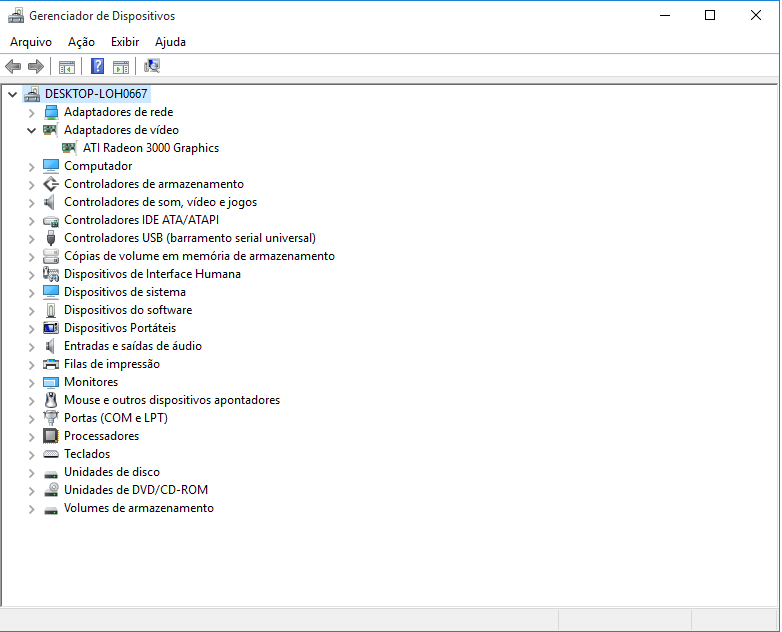Viewport: 782px width, 632px height.
Task: Click the Portas (COM e LPT) icon
Action: [51, 418]
